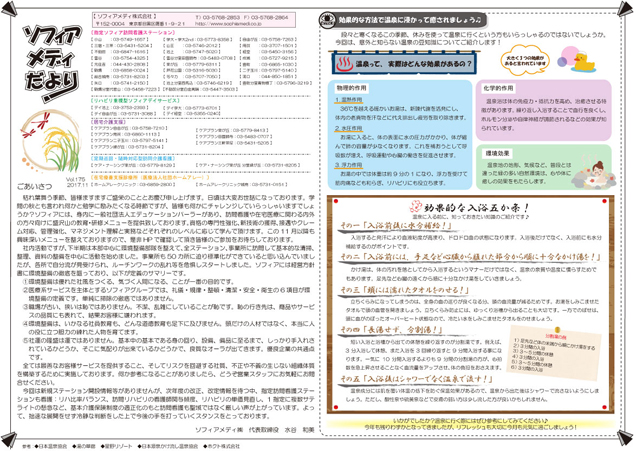Click the Vol.175 issue number

click(76, 179)
